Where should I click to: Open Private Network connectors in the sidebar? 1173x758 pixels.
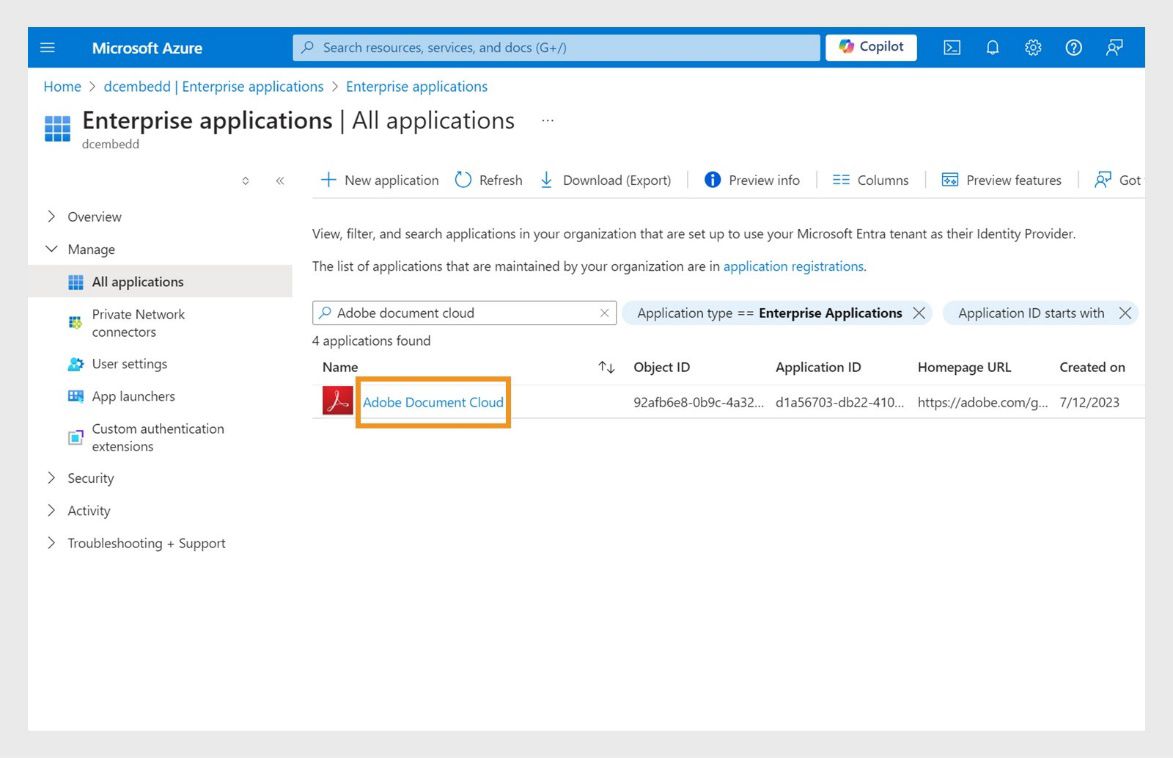137,322
